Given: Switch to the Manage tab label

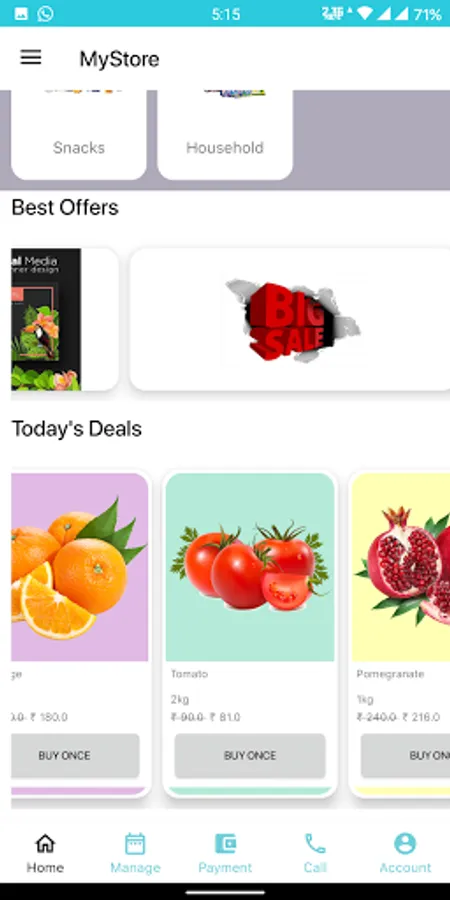Looking at the screenshot, I should point(135,867).
